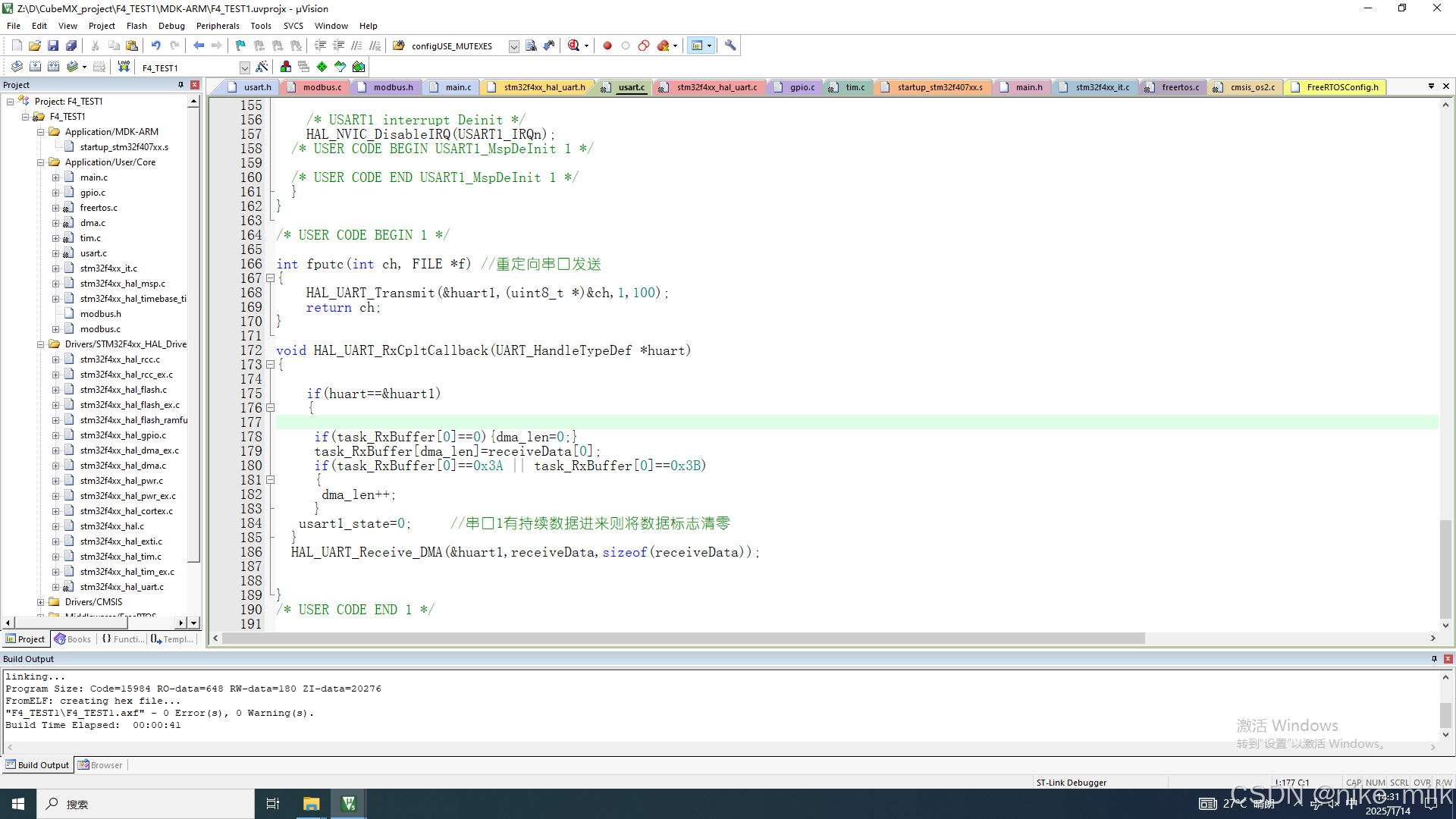Toggle a bookmark with the flag icon
Screen dimensions: 1456x819
(240, 45)
